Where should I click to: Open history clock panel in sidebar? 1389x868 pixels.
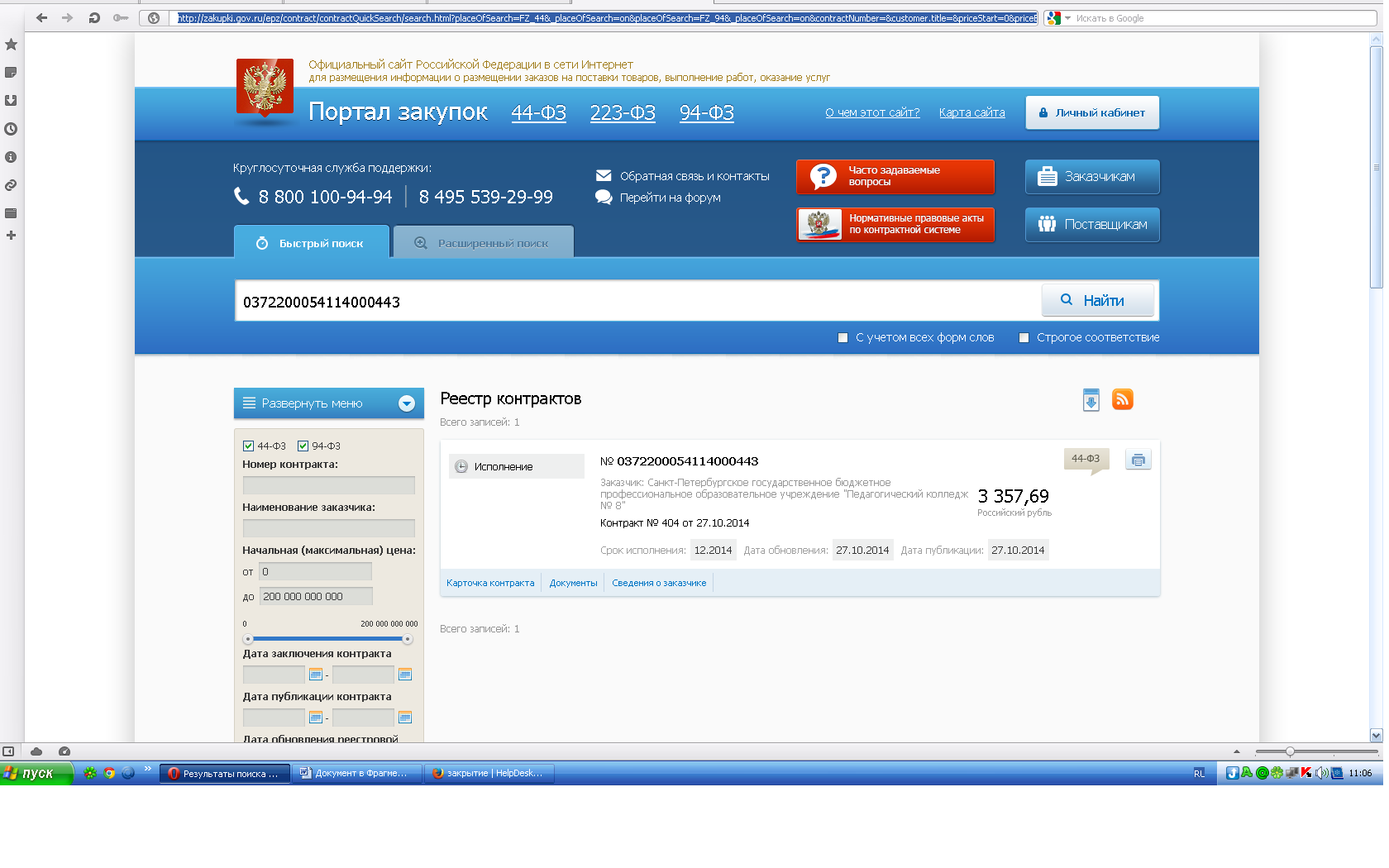[x=11, y=129]
